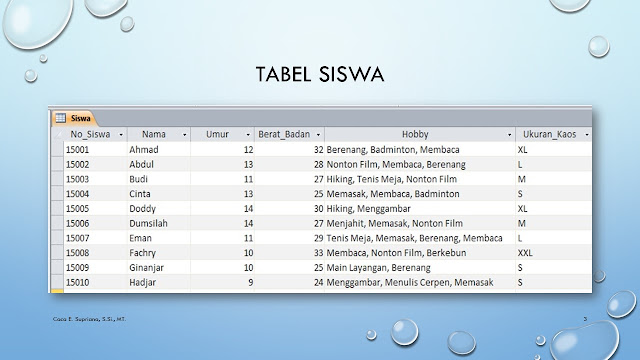Viewport: 640px width, 360px height.
Task: Select the row selector for record 15010
Action: coord(58,282)
